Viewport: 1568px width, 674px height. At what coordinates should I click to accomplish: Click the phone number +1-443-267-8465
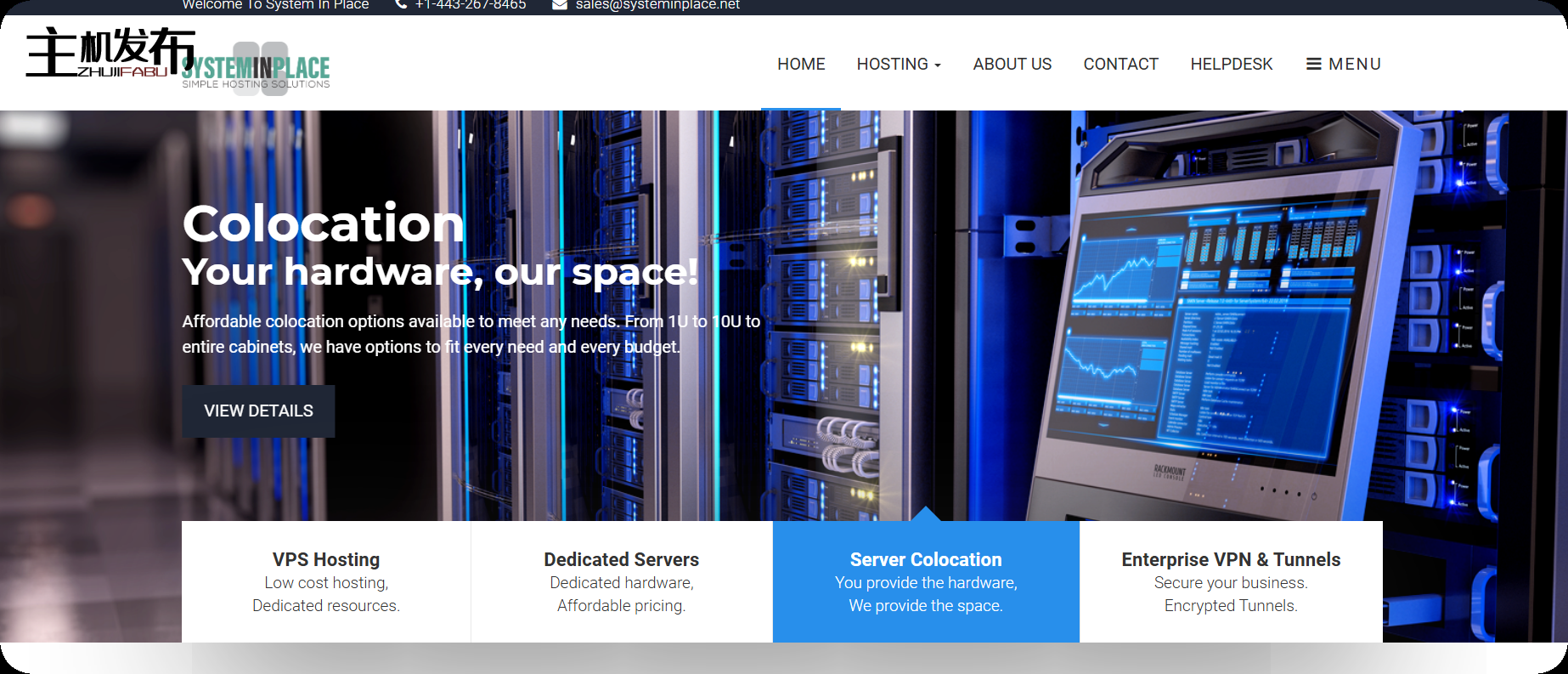tap(471, 5)
